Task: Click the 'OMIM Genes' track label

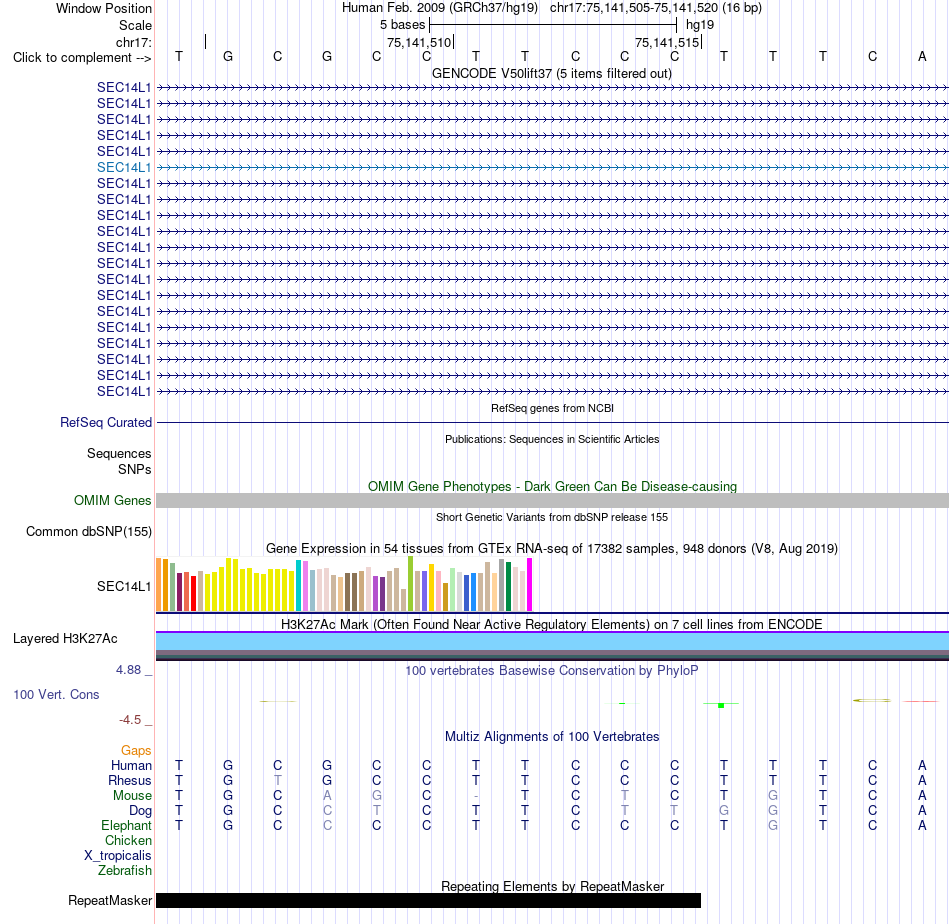Action: pos(112,500)
